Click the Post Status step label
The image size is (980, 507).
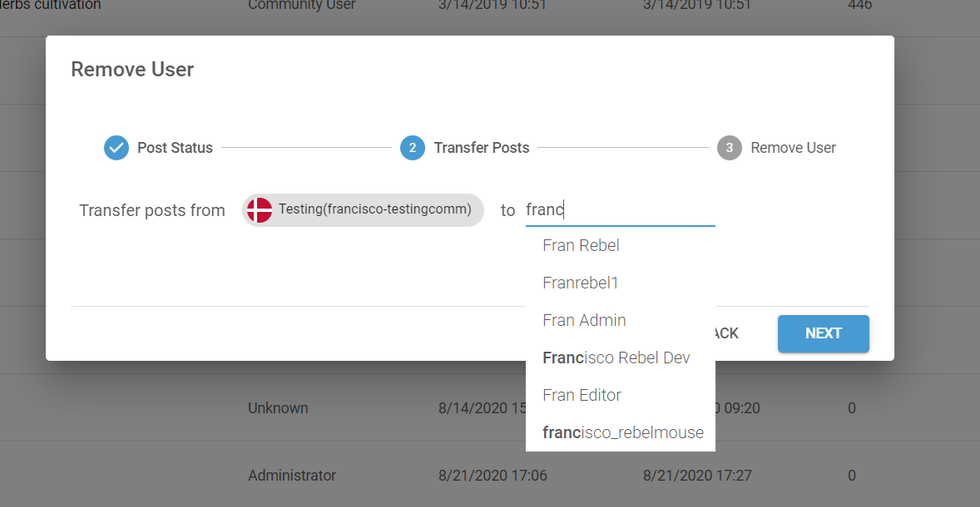click(x=175, y=148)
